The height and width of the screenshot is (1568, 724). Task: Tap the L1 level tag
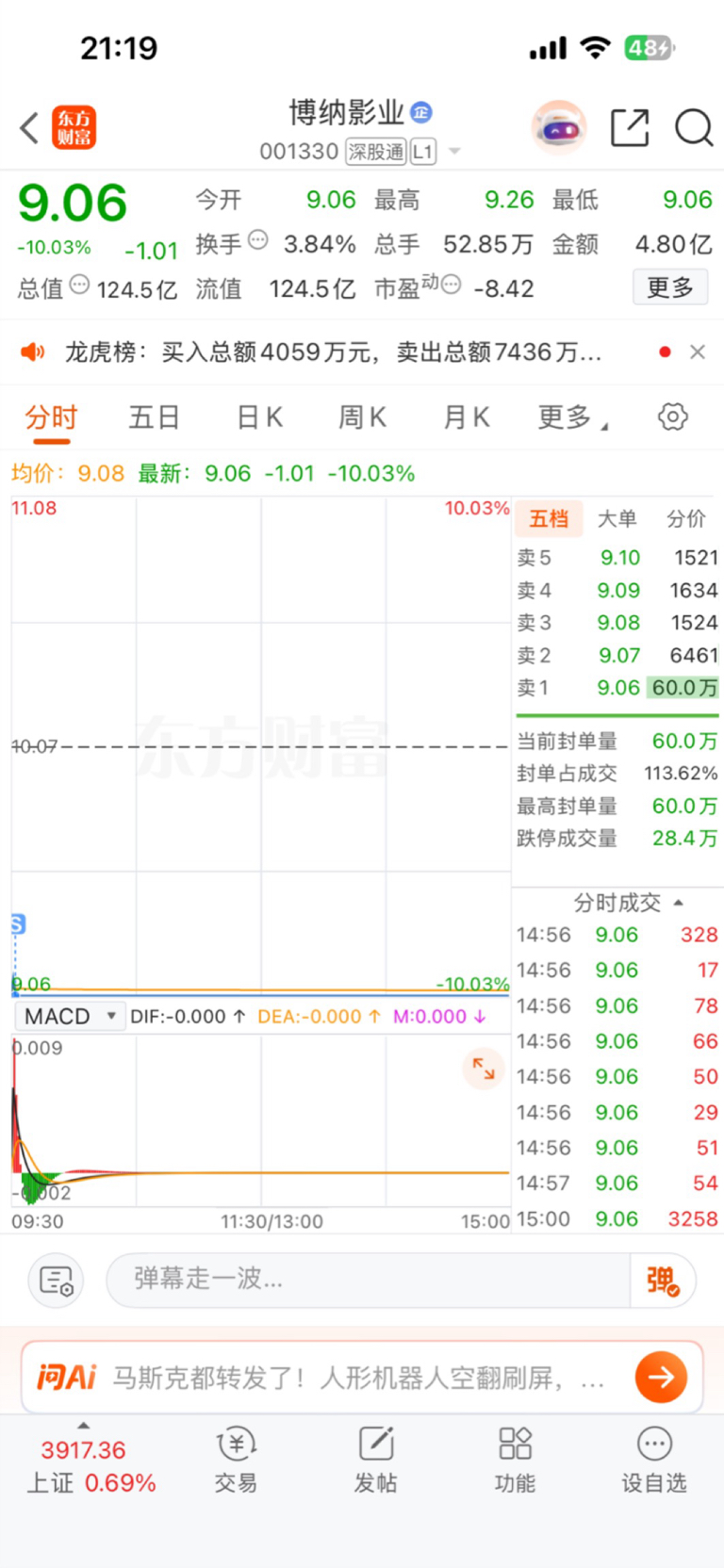pos(423,151)
